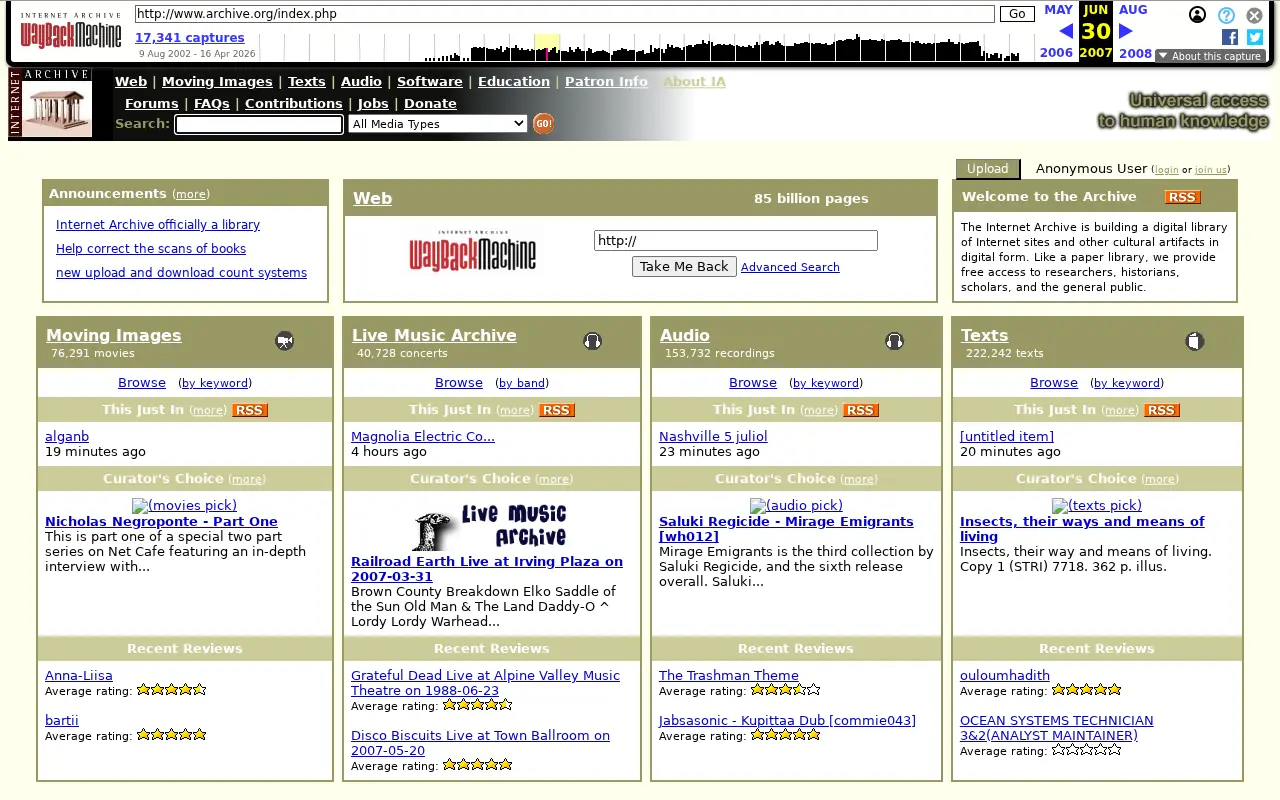This screenshot has height=800, width=1280.
Task: Click the Texts section book icon
Action: [x=1194, y=341]
